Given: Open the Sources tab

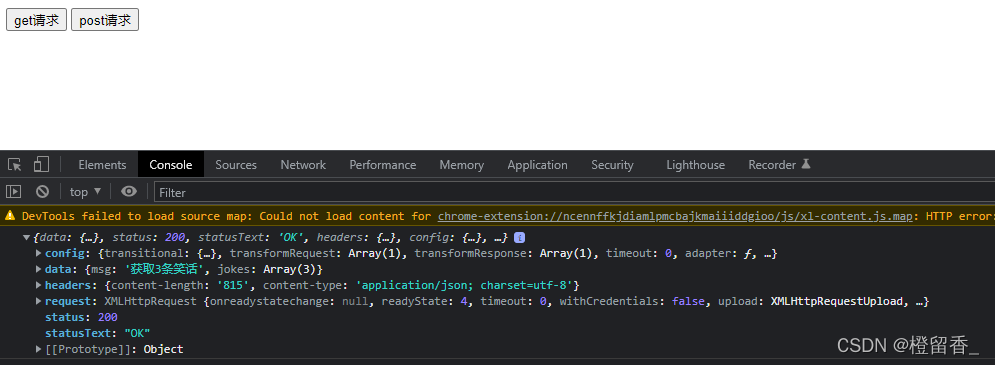Looking at the screenshot, I should [236, 165].
